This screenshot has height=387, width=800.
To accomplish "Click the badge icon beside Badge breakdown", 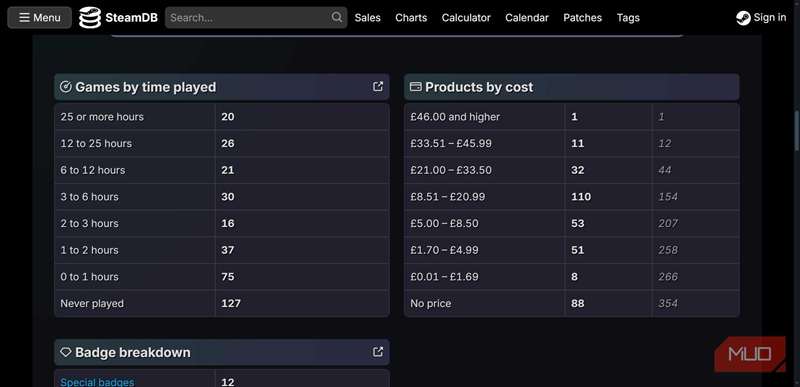I will pos(65,352).
